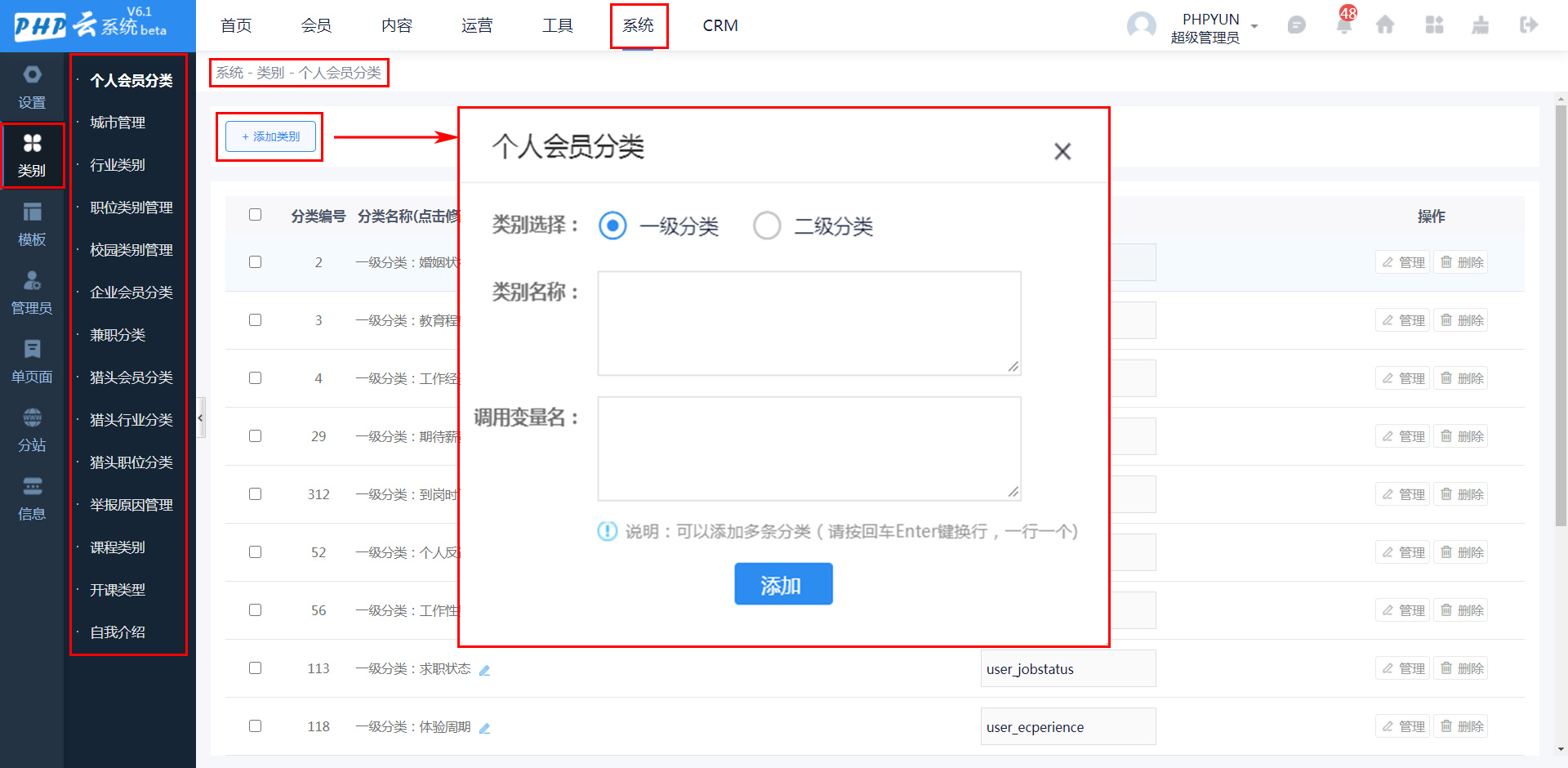Open the 首页 top menu

236,25
